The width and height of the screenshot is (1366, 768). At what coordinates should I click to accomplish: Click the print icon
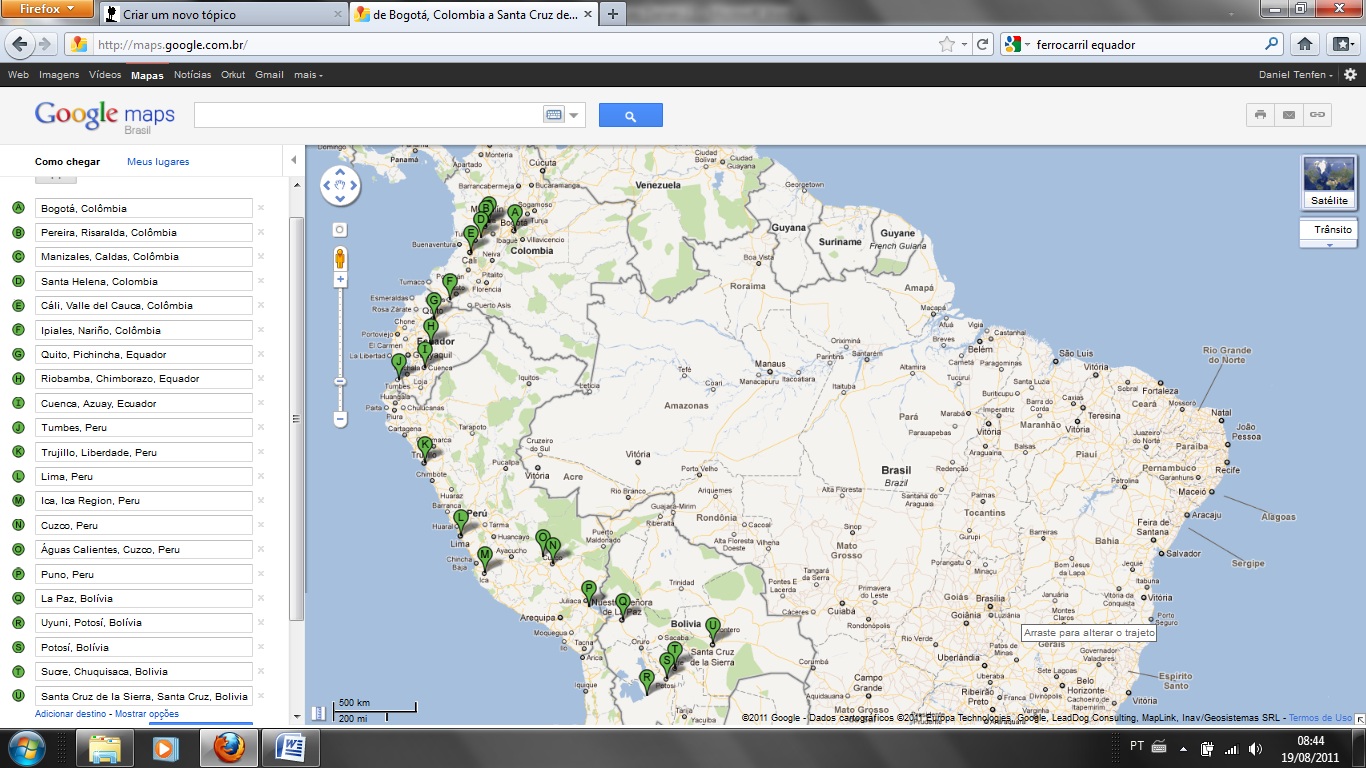[1260, 115]
